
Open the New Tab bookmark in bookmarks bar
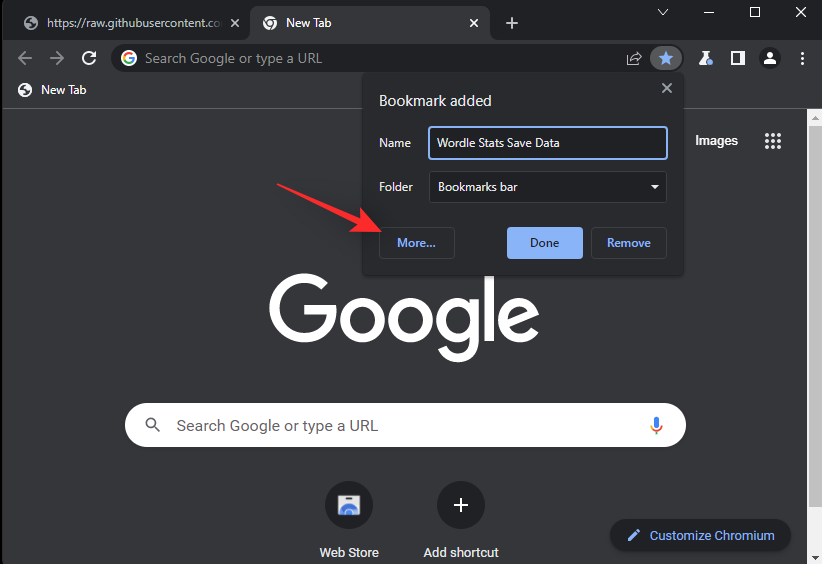coord(52,90)
